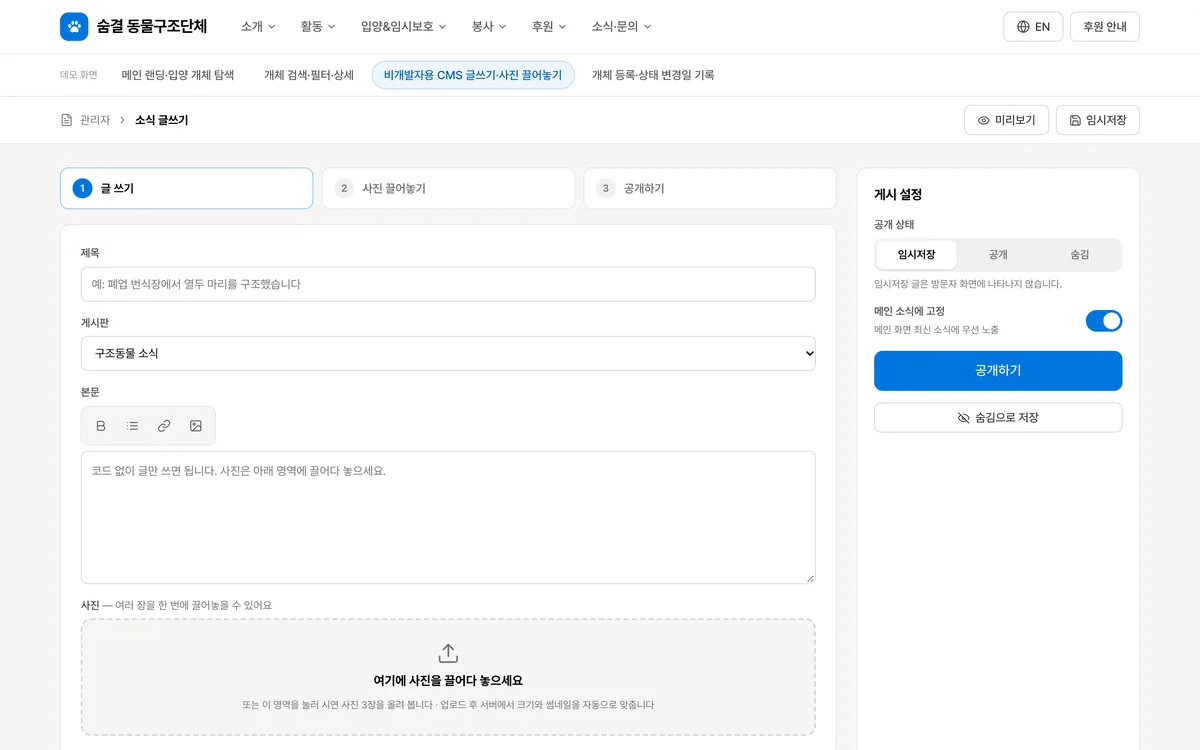Open the 활동 menu
Image resolution: width=1200 pixels, height=750 pixels.
[318, 27]
